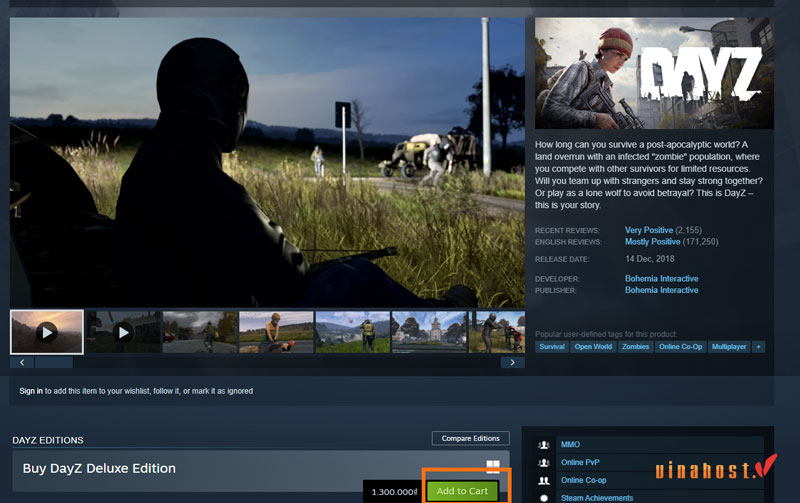Open the Online PvP feature link
The image size is (800, 503).
[580, 462]
